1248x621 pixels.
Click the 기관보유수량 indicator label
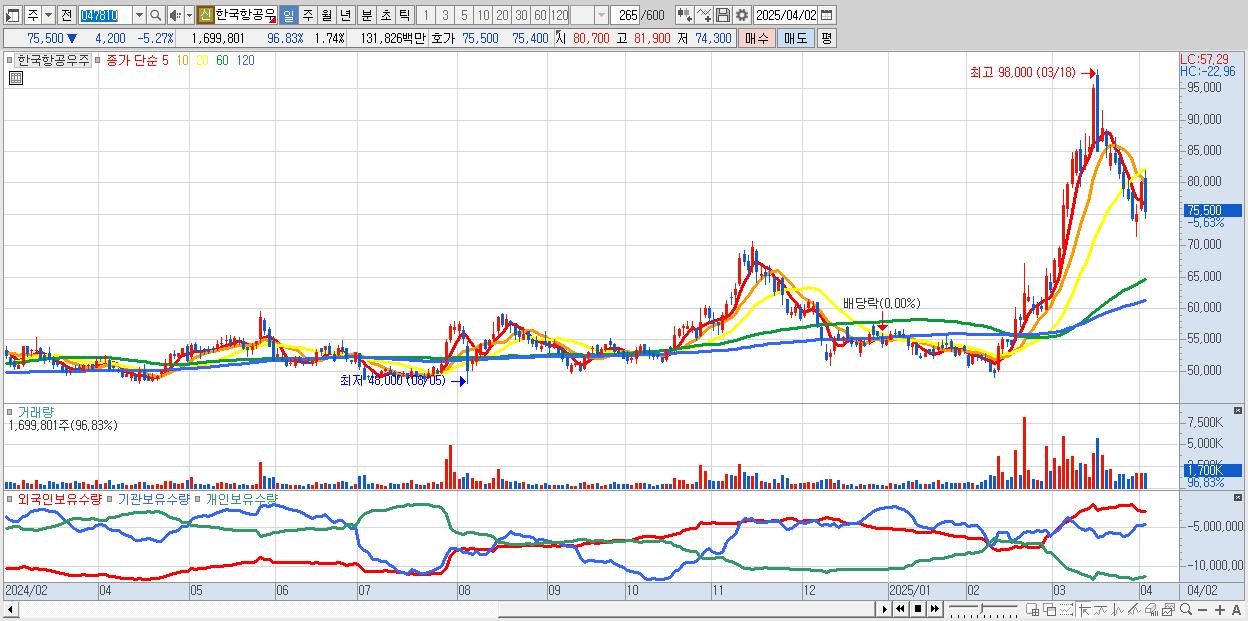pos(153,498)
